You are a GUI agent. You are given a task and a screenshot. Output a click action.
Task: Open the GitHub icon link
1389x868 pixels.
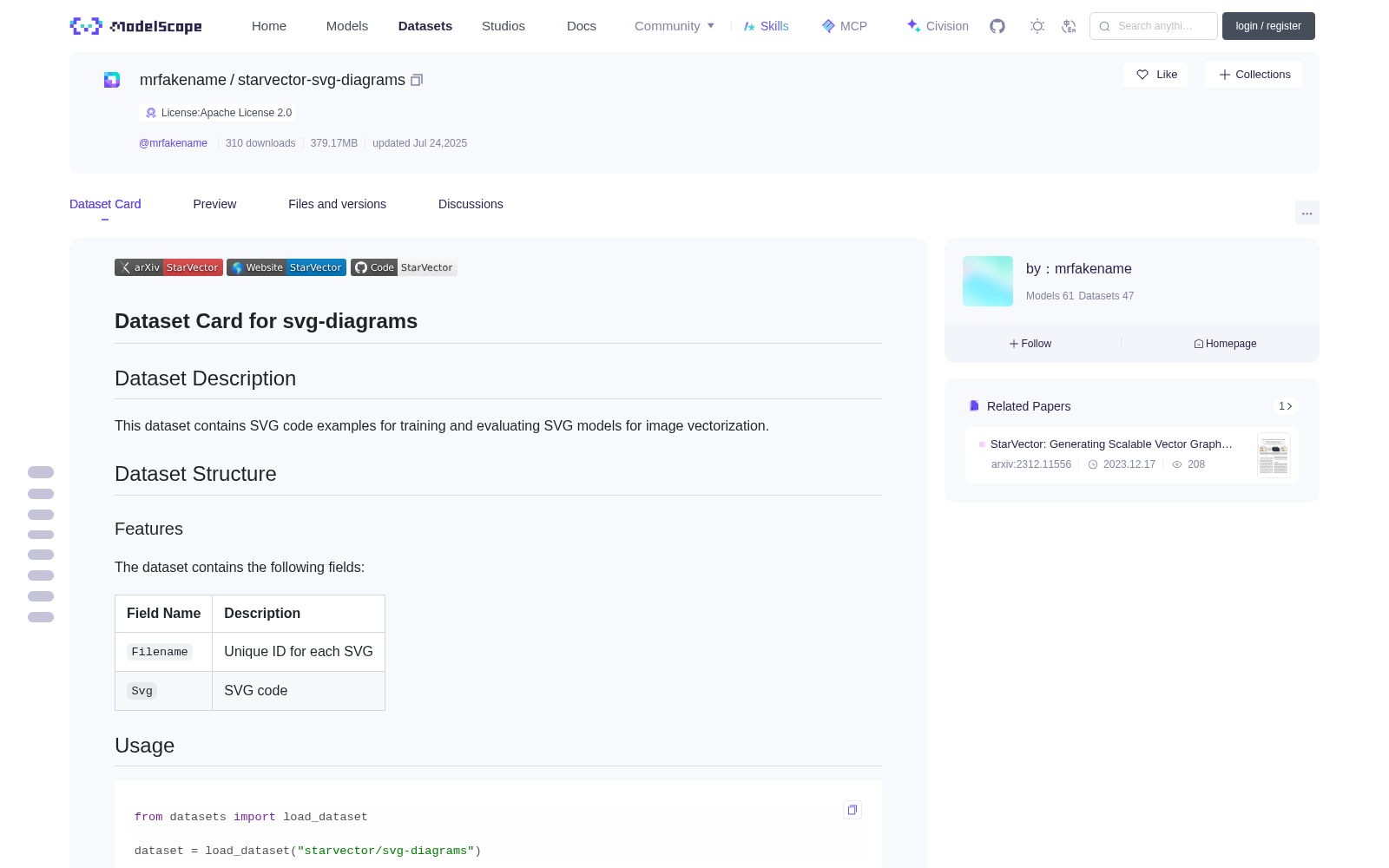click(997, 26)
